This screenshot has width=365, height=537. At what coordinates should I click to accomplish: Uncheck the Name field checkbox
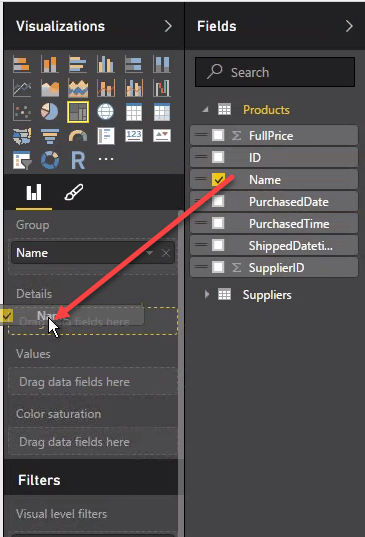coord(218,179)
